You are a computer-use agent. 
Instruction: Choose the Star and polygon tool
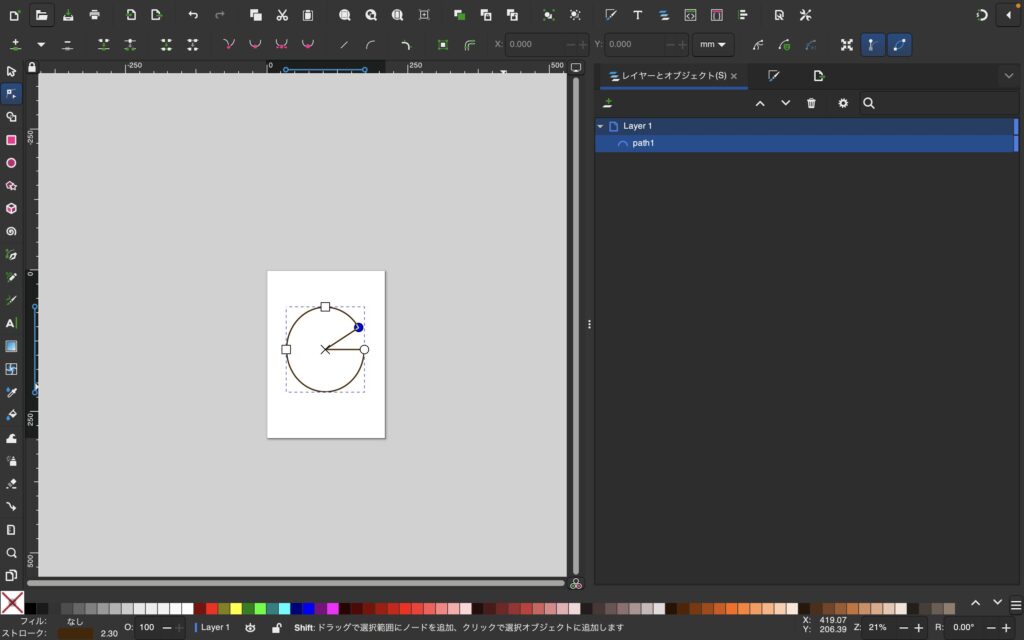(11, 185)
